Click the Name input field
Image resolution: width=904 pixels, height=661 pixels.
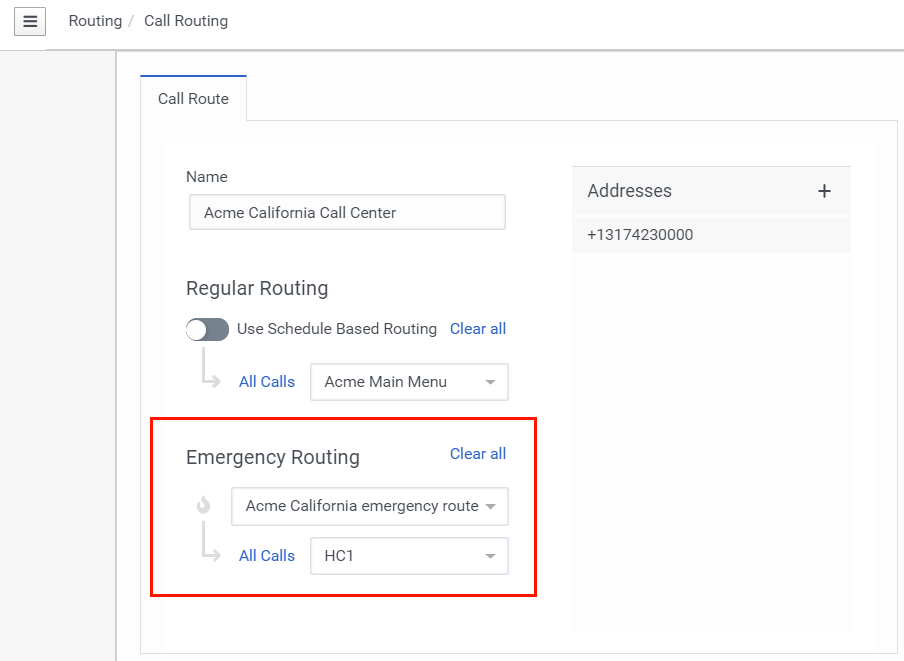tap(347, 213)
